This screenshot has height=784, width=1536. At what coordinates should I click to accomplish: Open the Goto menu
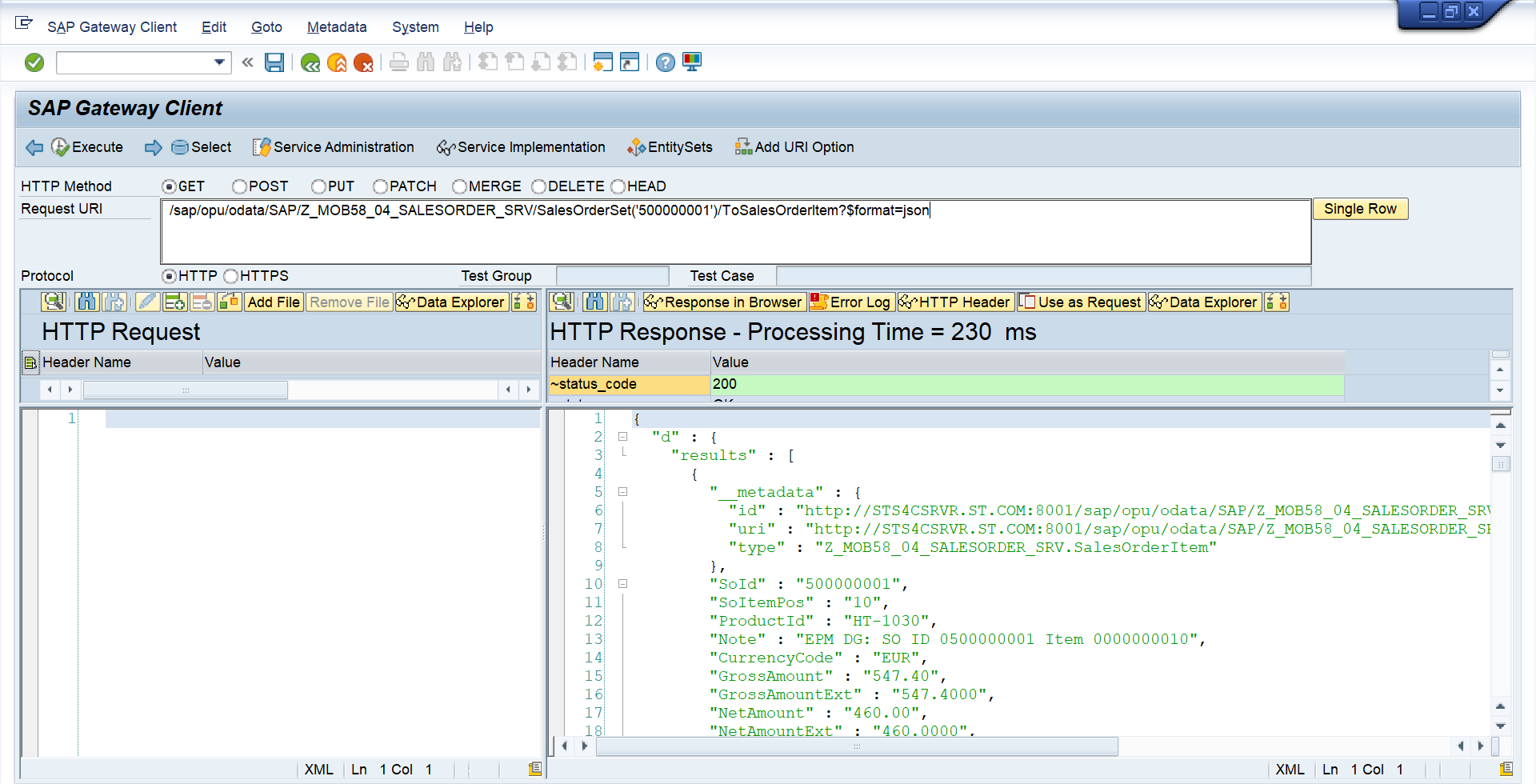tap(266, 27)
